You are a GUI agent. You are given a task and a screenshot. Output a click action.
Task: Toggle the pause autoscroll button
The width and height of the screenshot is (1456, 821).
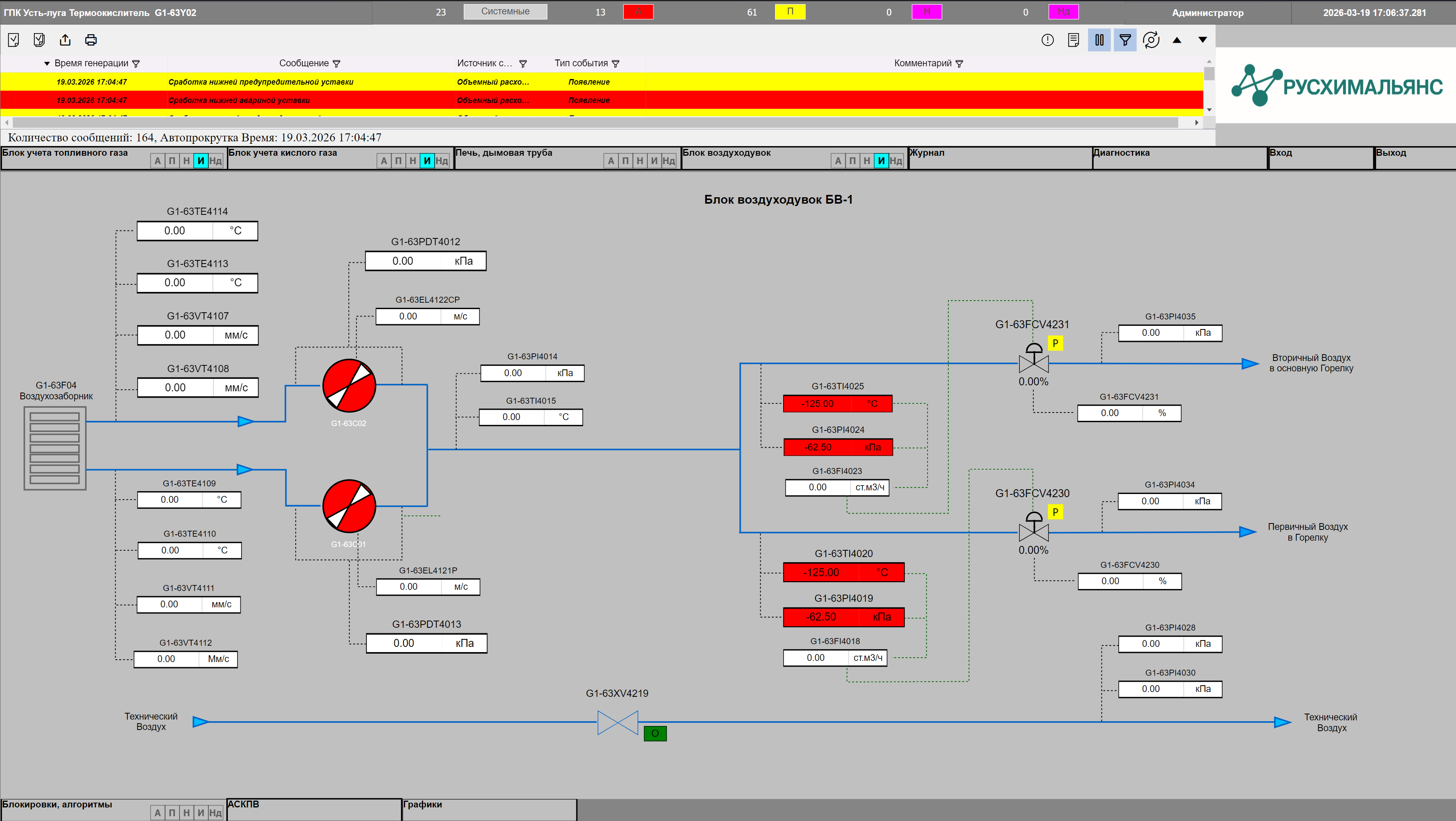pos(1099,40)
